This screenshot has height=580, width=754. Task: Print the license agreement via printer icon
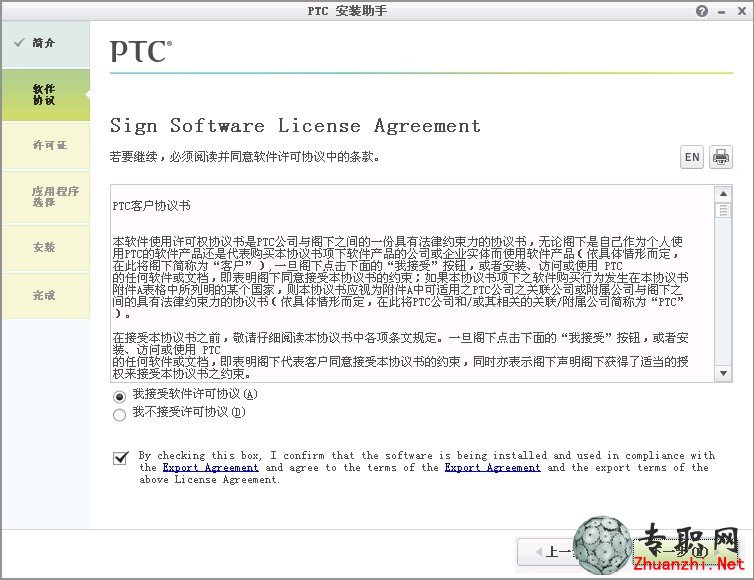[720, 157]
